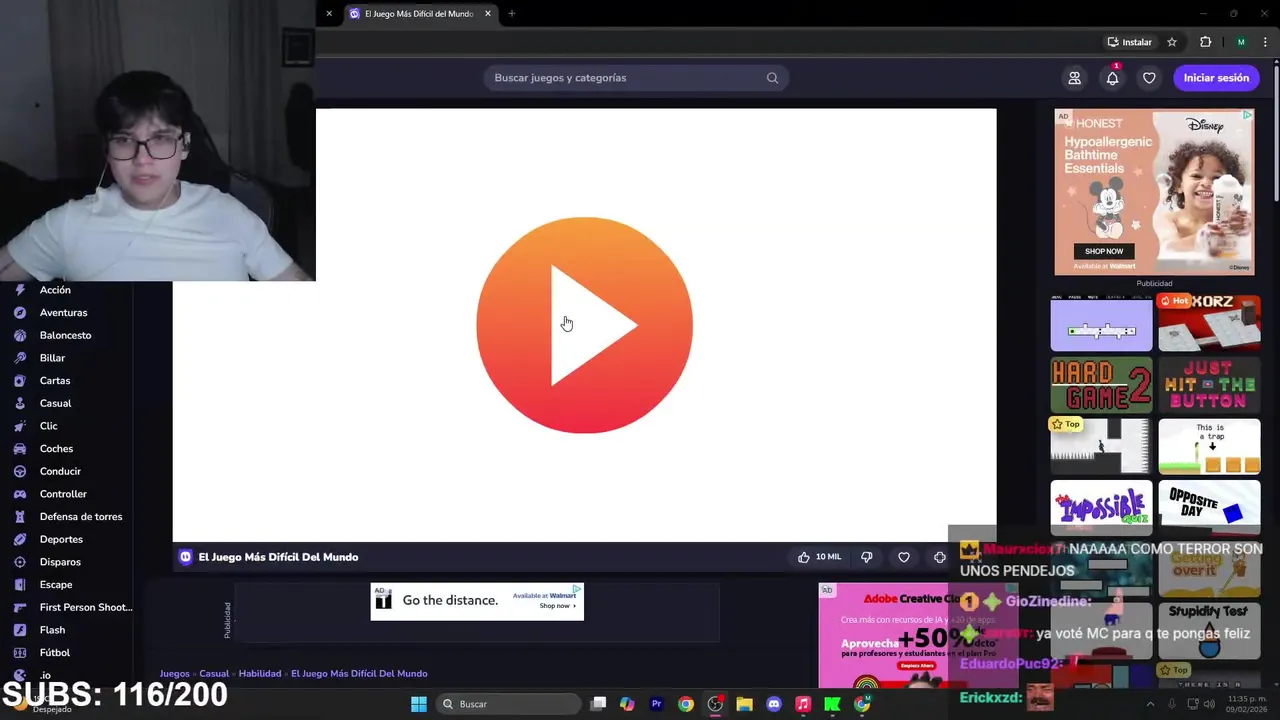Screen dimensions: 1280x720
Task: Click the Clic category icon in the sidebar
Action: (19, 426)
